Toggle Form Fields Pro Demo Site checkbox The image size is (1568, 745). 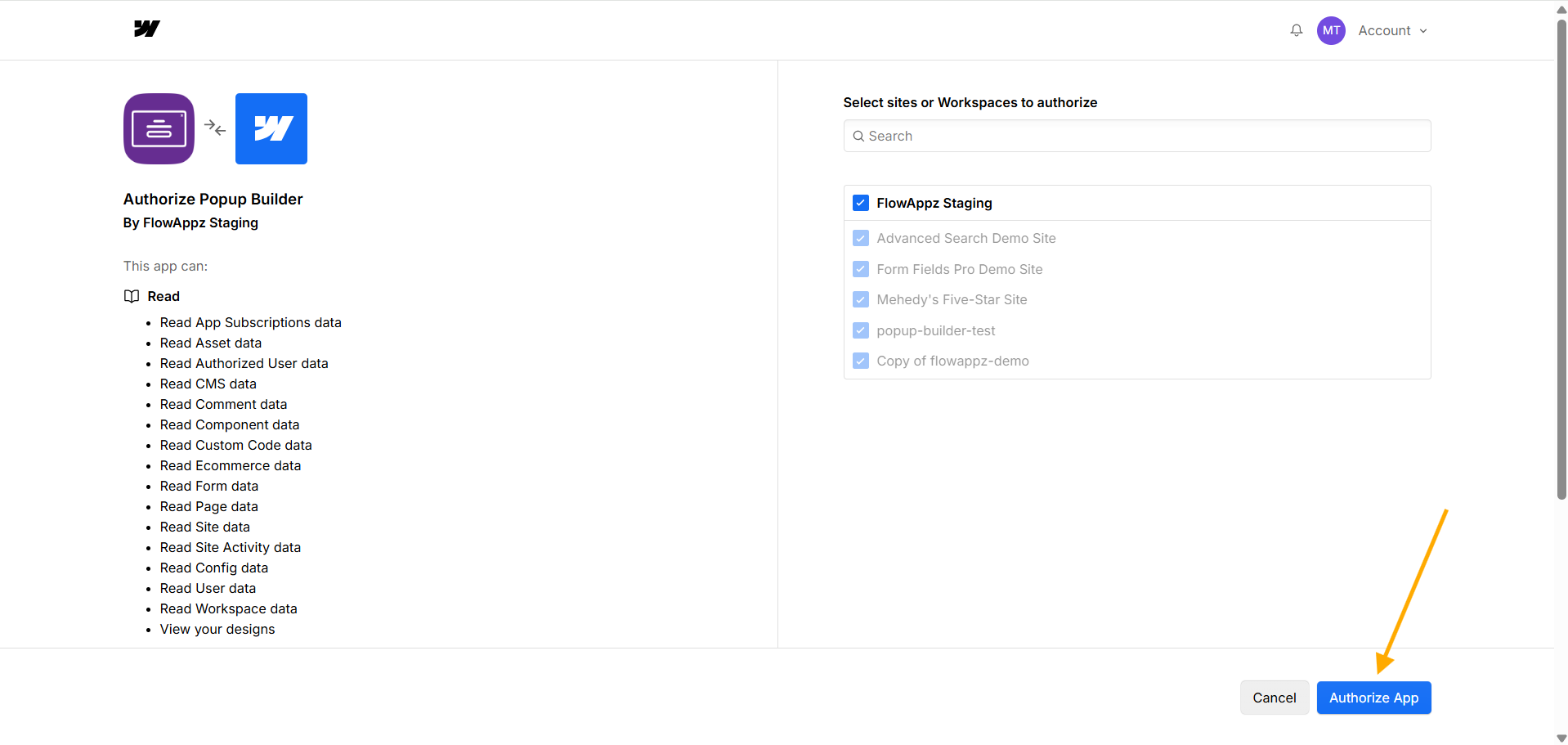(860, 269)
